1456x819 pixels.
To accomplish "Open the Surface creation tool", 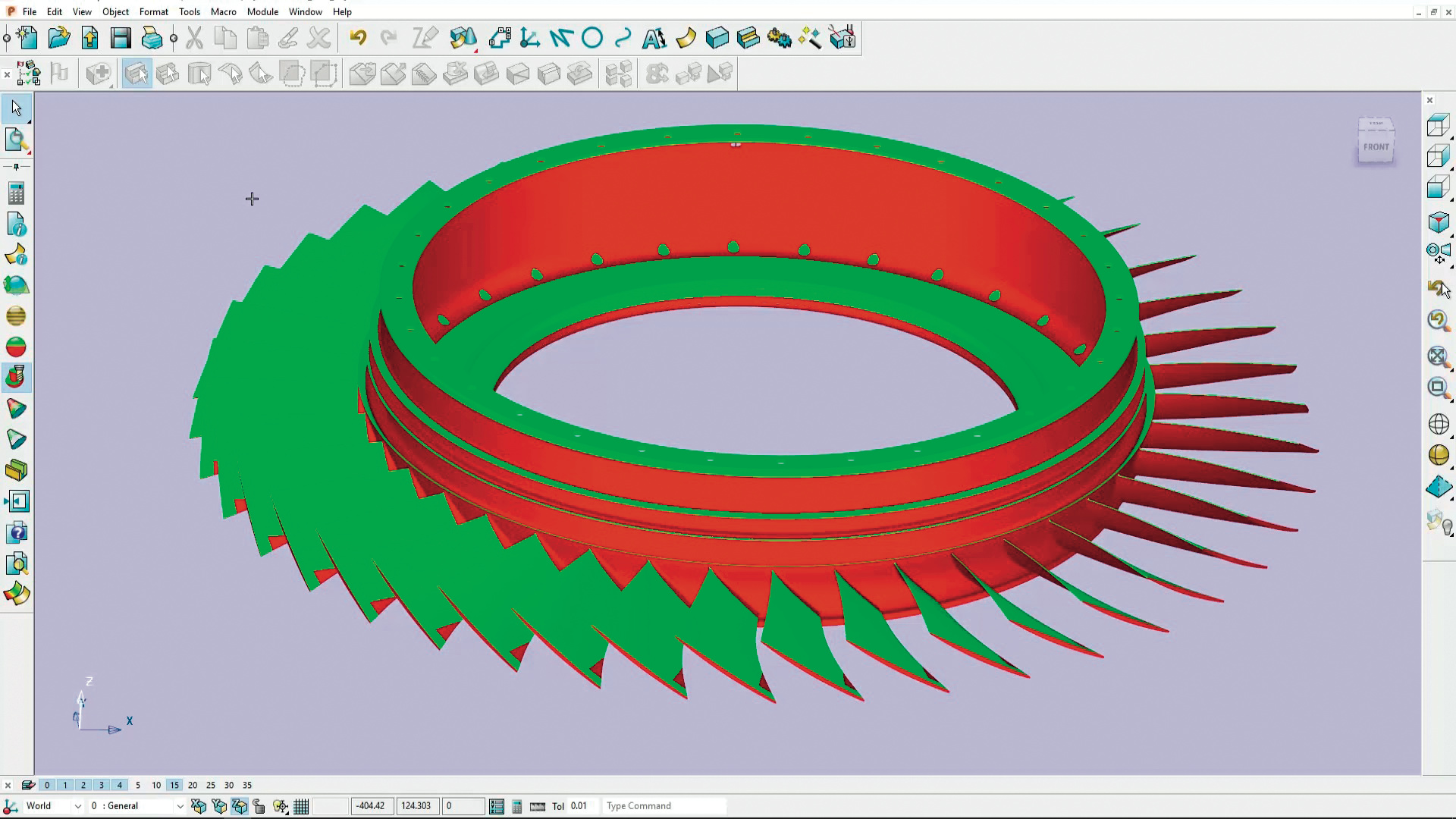I will point(686,38).
